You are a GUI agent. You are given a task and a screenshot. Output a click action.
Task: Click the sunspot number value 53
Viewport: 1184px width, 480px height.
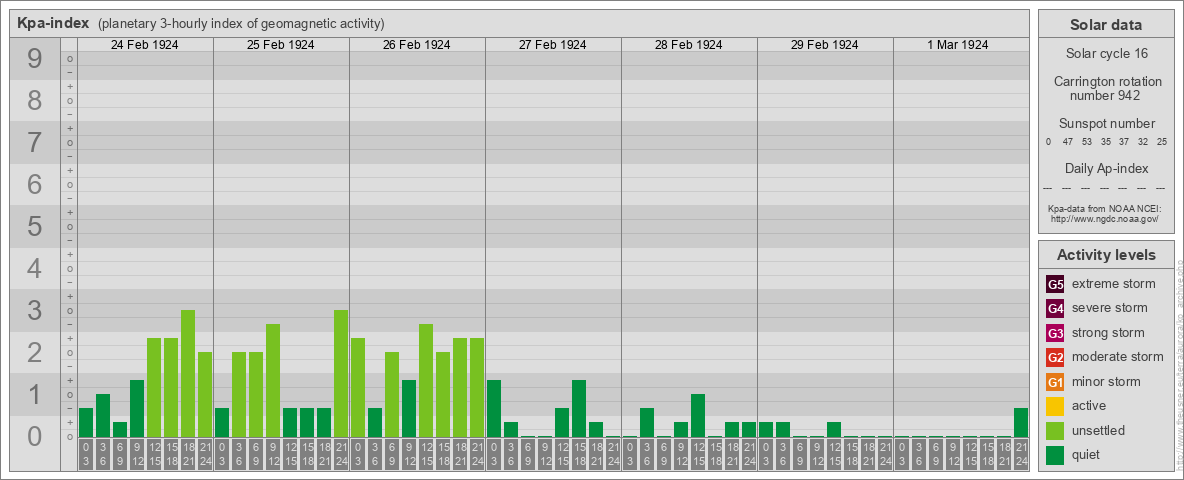1087,141
